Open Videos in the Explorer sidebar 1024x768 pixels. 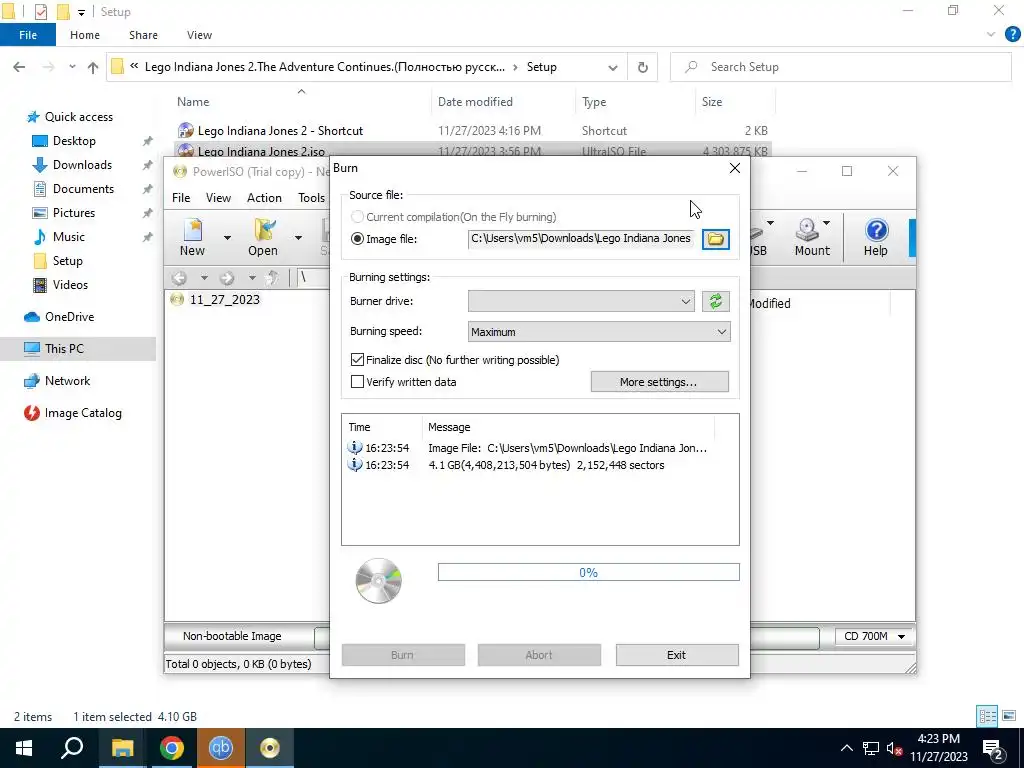point(60,285)
